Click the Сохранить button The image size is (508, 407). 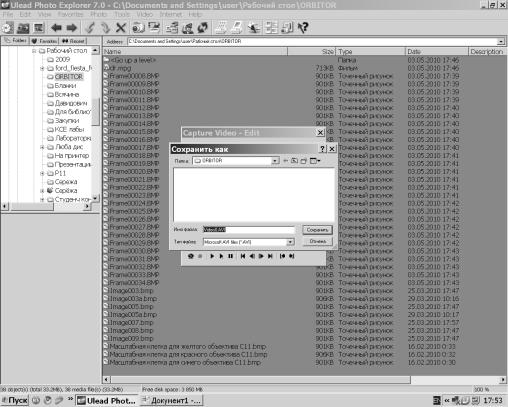(x=317, y=230)
